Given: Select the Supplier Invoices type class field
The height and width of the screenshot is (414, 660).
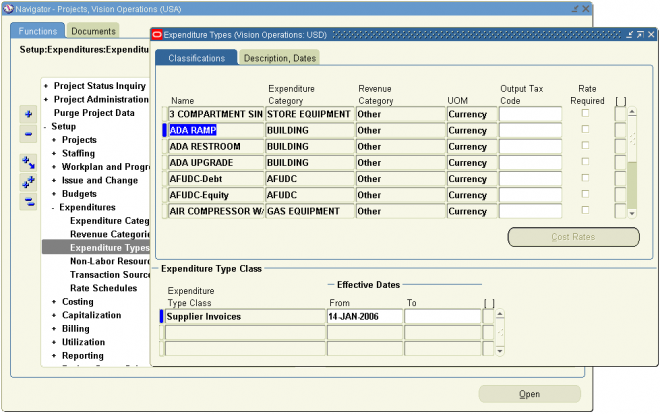Looking at the screenshot, I should click(245, 316).
